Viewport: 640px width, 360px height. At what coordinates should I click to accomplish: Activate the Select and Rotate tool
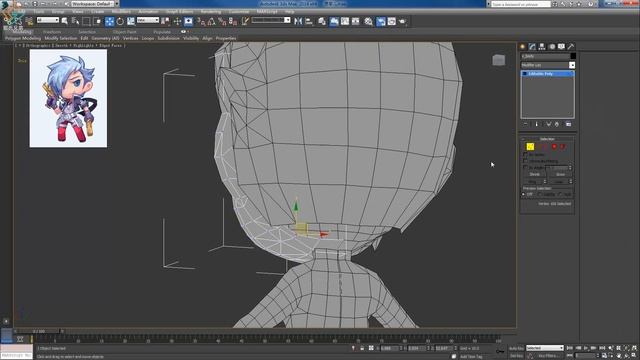point(120,22)
